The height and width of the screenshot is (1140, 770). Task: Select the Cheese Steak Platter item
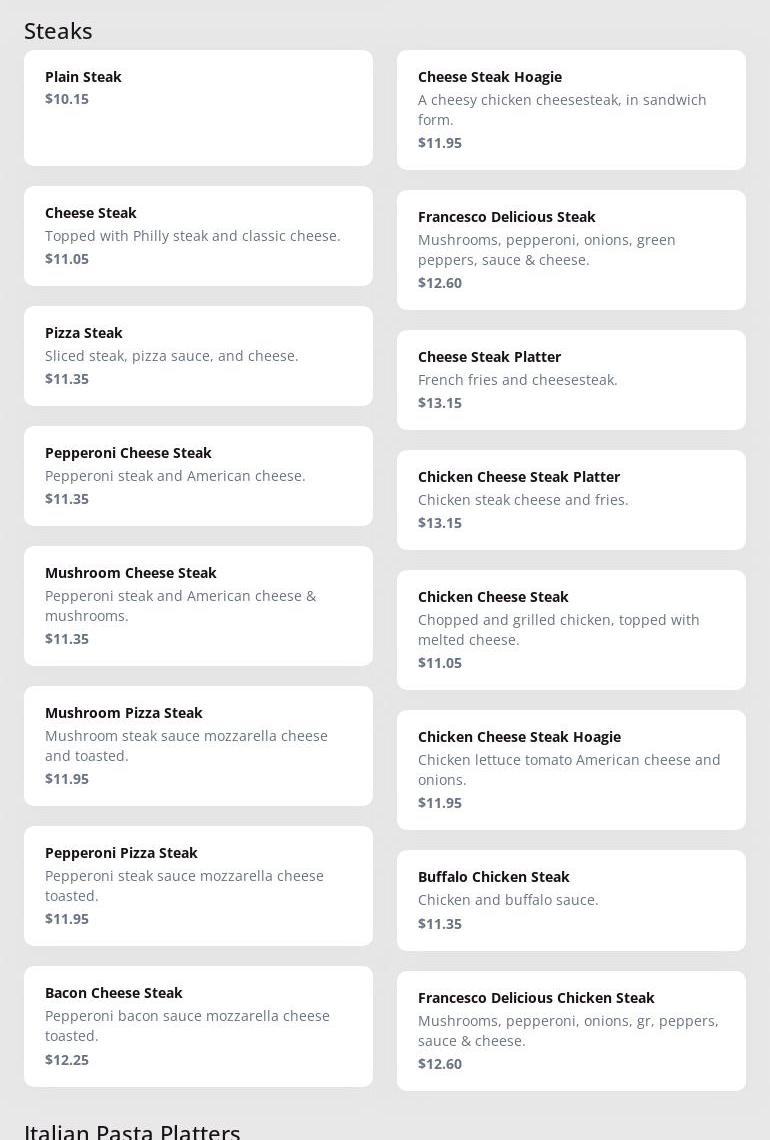(571, 380)
